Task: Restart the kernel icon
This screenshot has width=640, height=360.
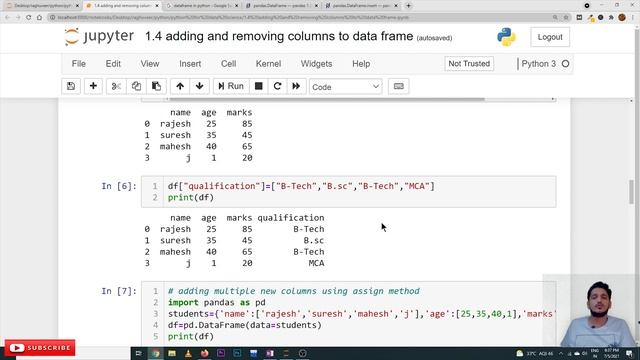Action: click(278, 86)
